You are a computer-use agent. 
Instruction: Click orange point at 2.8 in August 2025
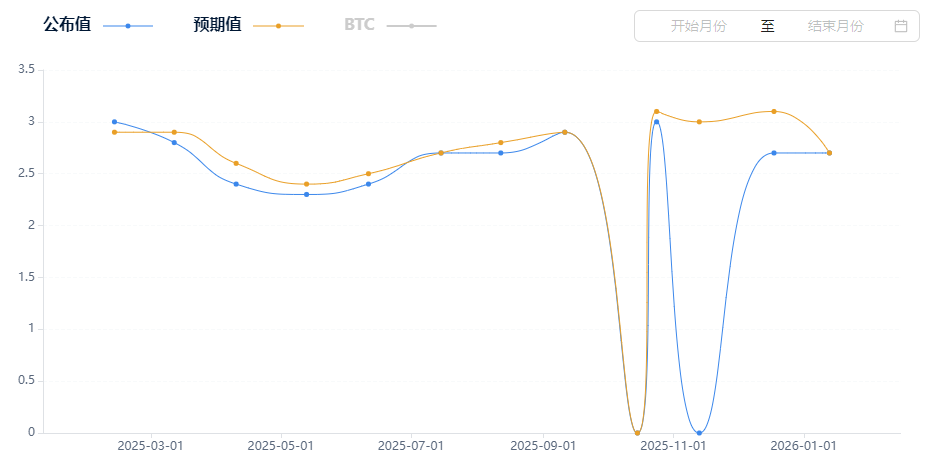(x=501, y=142)
